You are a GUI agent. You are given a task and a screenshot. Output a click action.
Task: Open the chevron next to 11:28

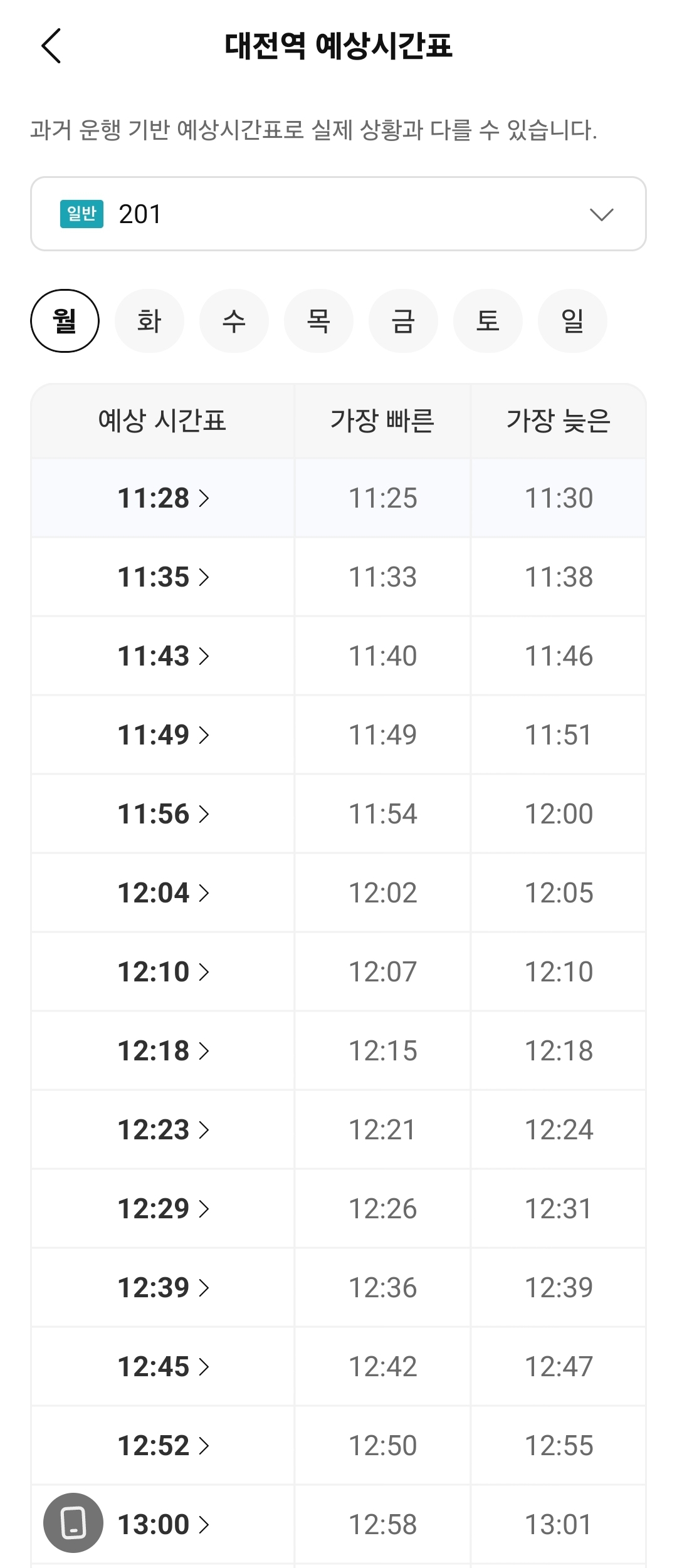[204, 498]
